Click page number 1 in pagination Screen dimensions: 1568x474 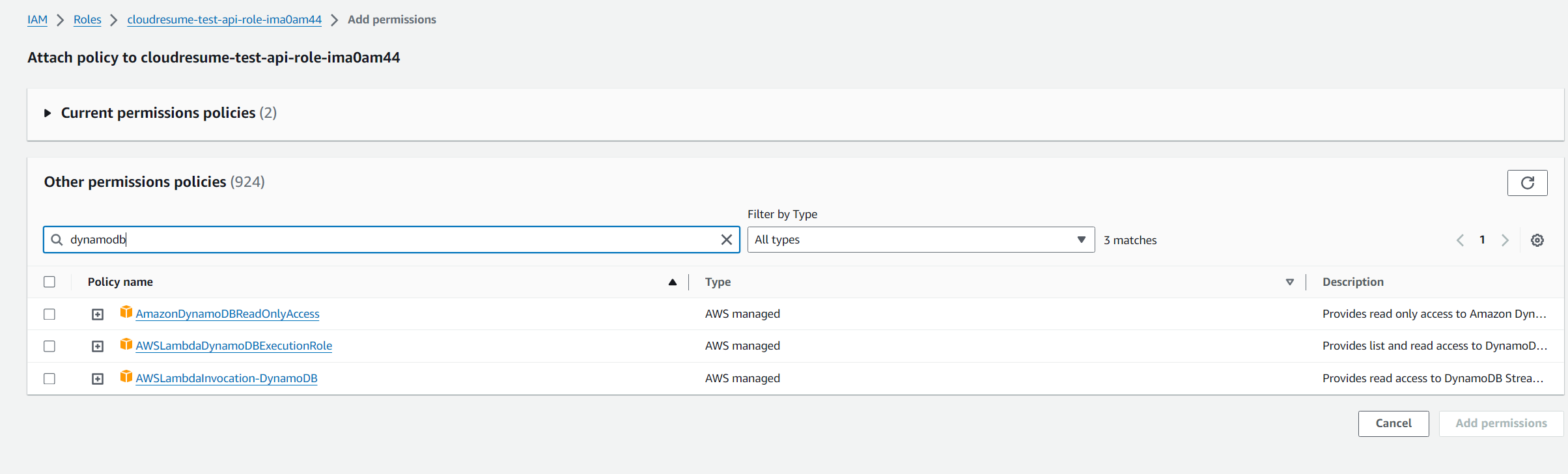[x=1482, y=240]
